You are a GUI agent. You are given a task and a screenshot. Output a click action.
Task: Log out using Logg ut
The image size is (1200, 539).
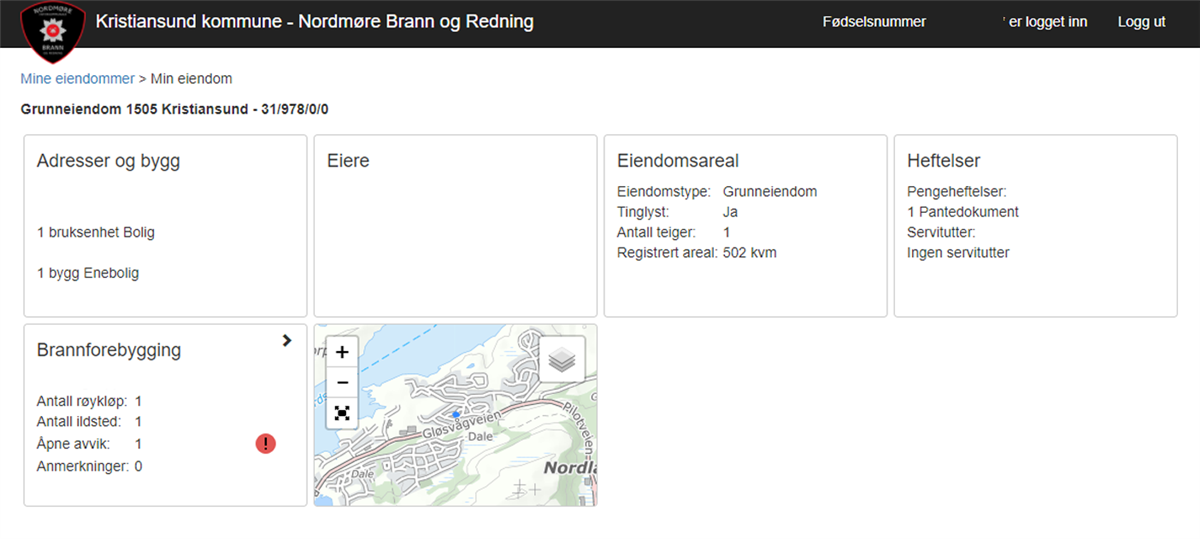pos(1141,22)
